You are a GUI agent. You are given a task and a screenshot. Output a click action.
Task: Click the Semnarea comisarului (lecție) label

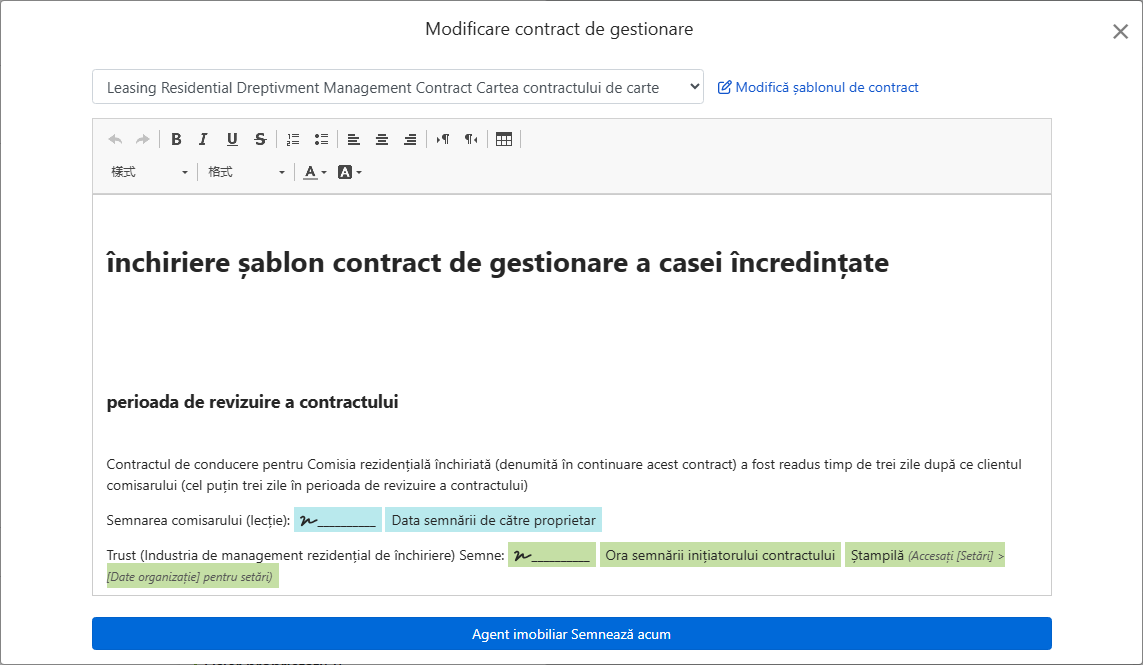click(x=198, y=520)
